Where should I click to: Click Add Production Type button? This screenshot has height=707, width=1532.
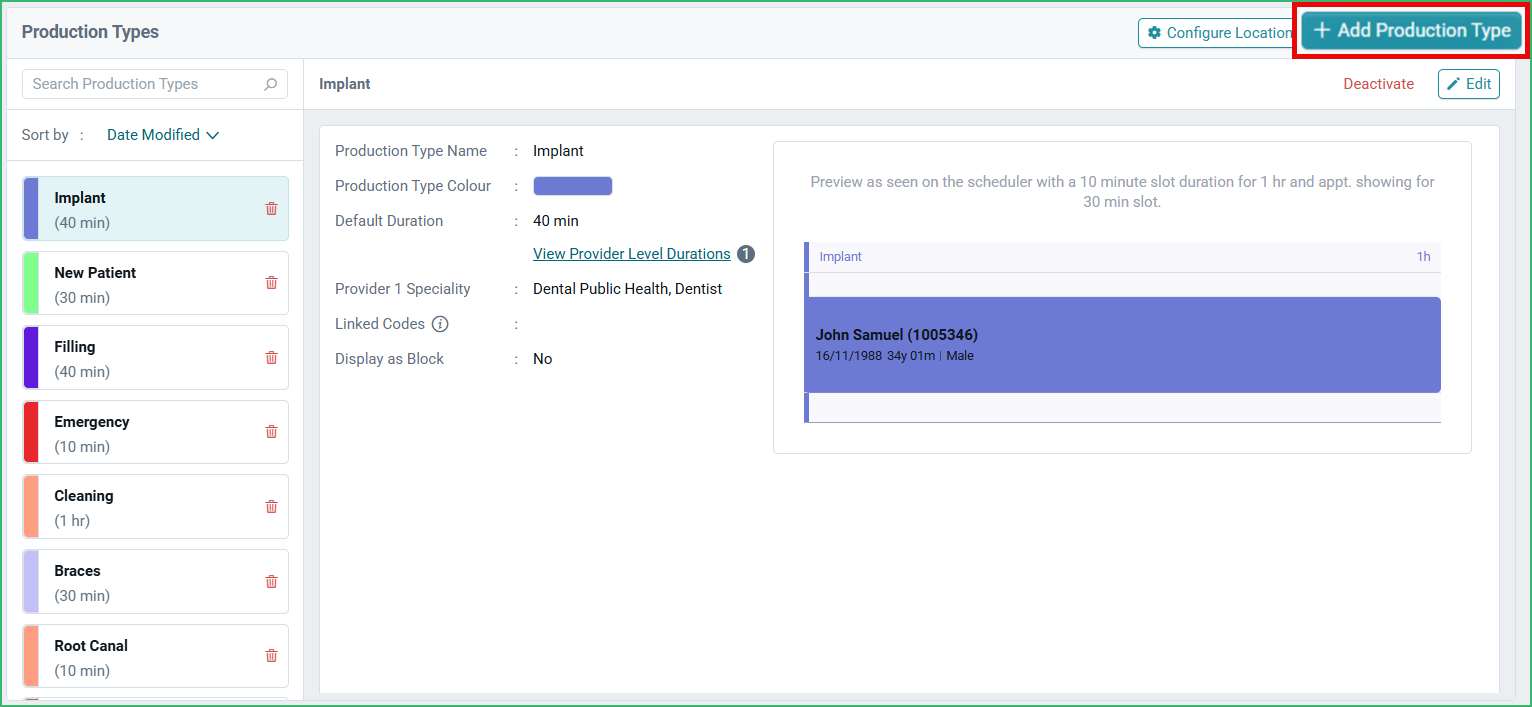coord(1411,30)
